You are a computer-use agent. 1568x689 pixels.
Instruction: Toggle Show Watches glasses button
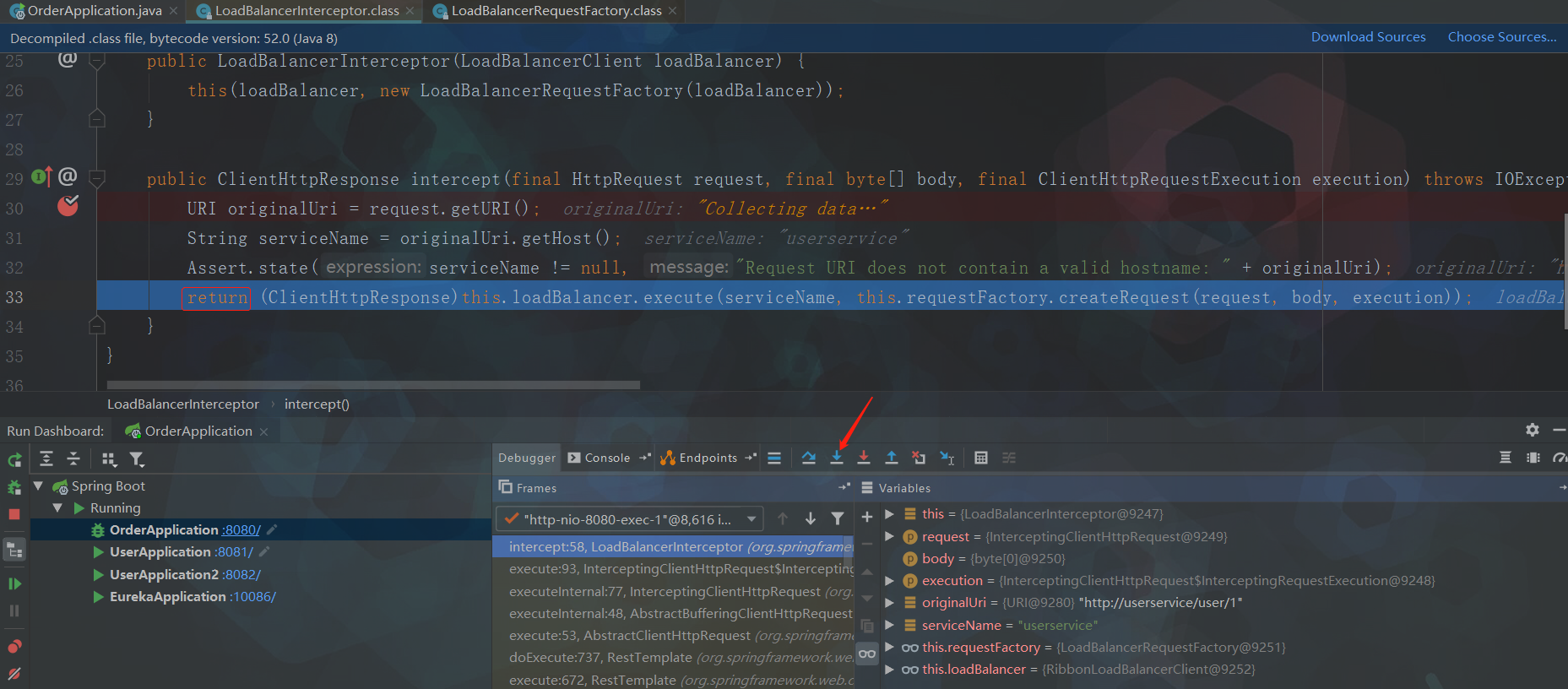[867, 654]
